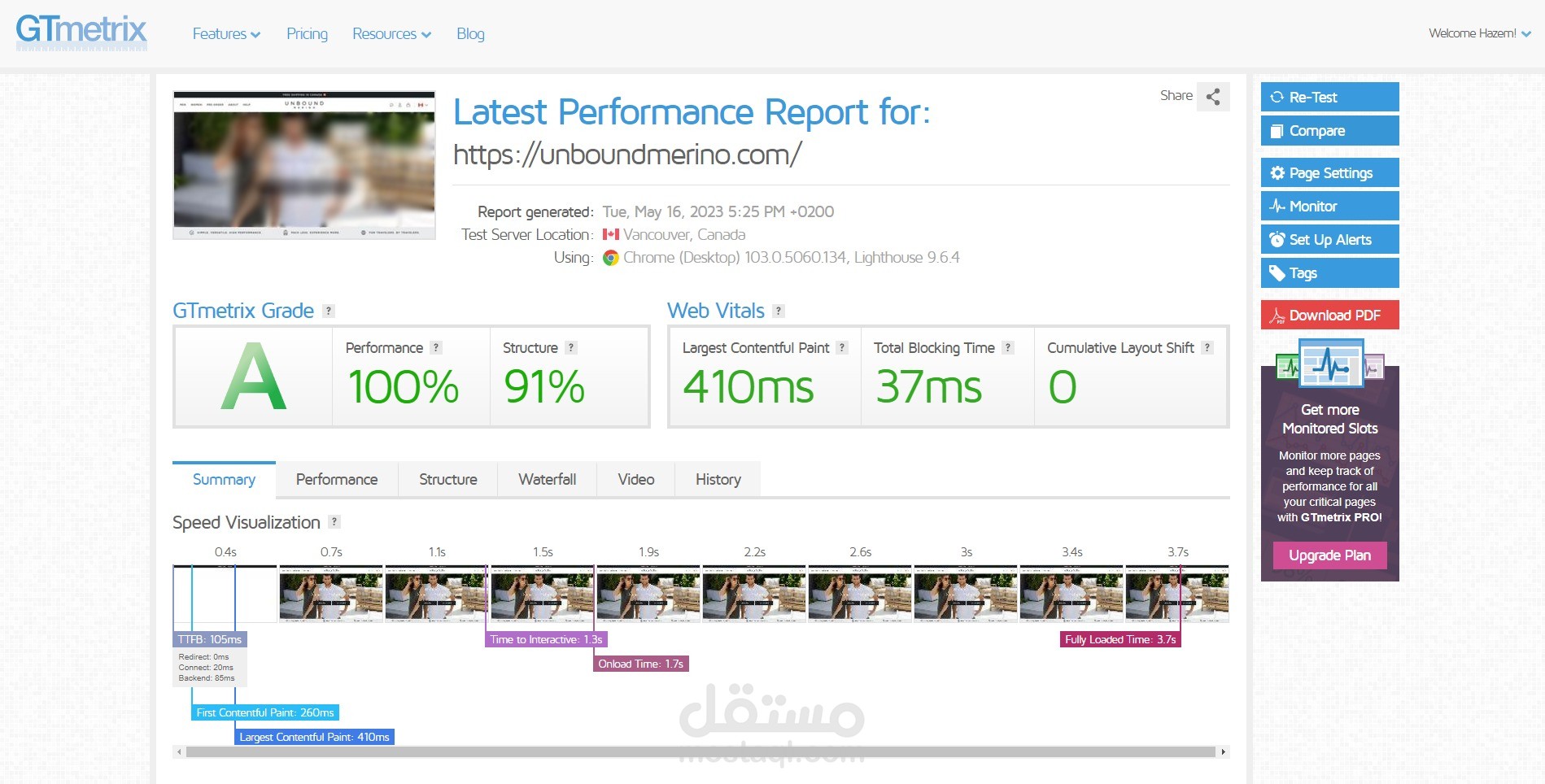1545x784 pixels.
Task: Click the Chrome browser icon
Action: (x=610, y=258)
